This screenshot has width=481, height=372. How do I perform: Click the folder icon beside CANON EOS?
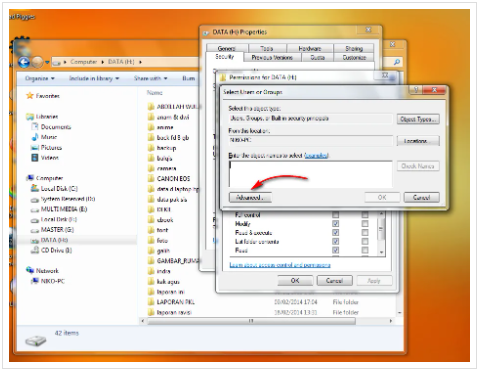[x=151, y=179]
